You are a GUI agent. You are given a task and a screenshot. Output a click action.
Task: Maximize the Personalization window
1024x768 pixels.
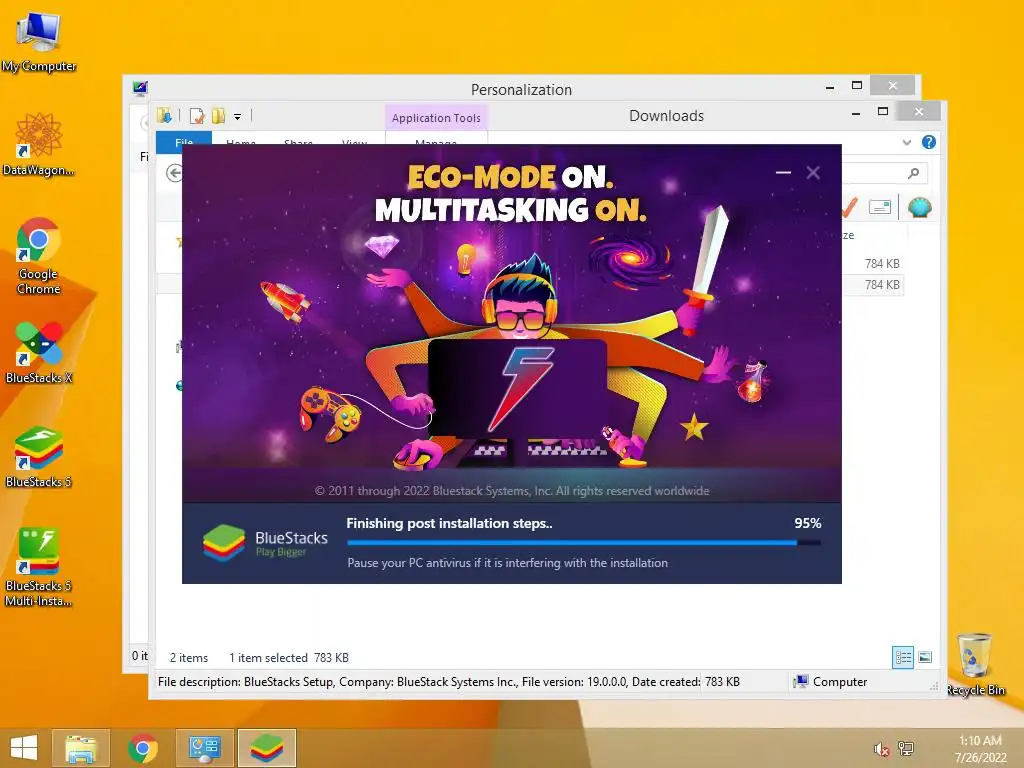coord(857,86)
